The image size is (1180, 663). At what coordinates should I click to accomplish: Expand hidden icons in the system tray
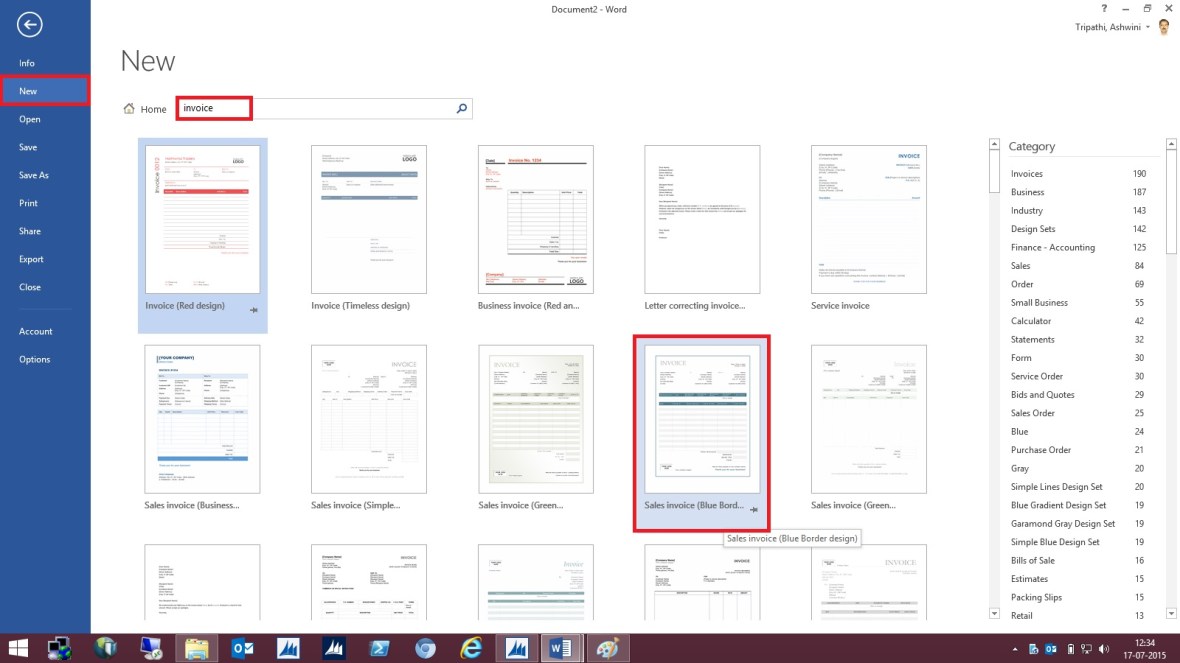[x=1013, y=647]
